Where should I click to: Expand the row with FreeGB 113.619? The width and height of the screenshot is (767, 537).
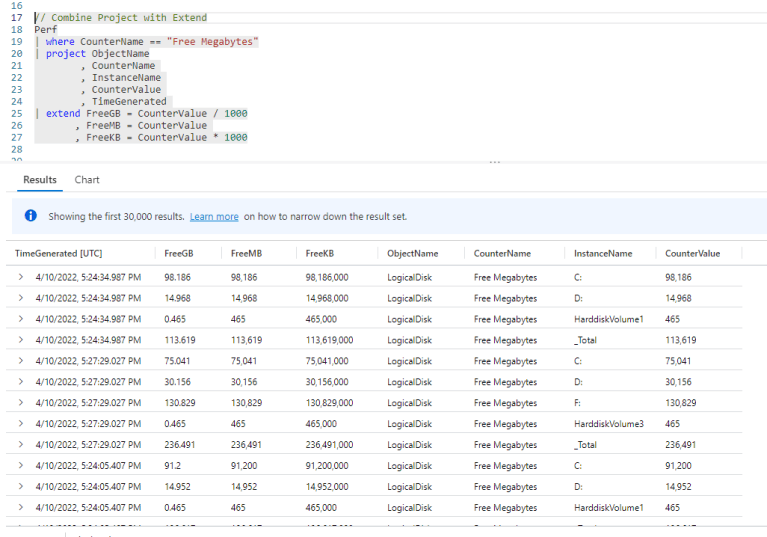[21, 340]
